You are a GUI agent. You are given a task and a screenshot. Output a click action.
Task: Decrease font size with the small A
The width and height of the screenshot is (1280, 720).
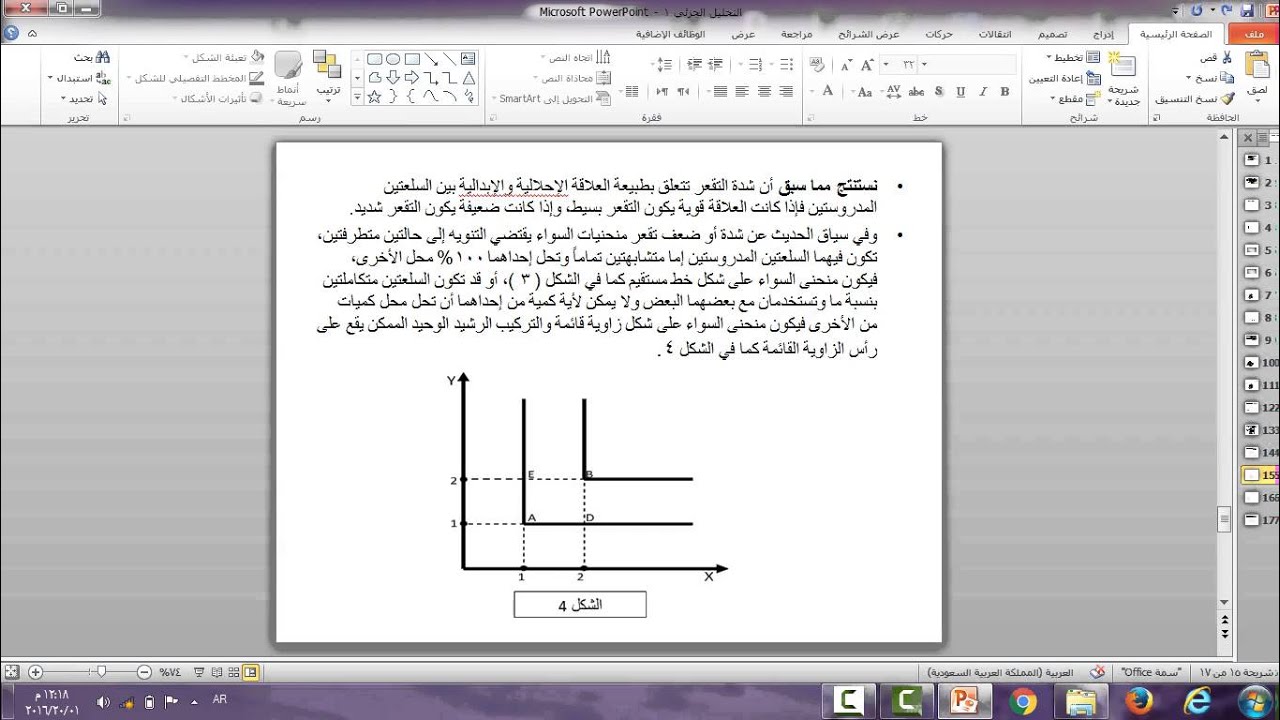pos(846,65)
